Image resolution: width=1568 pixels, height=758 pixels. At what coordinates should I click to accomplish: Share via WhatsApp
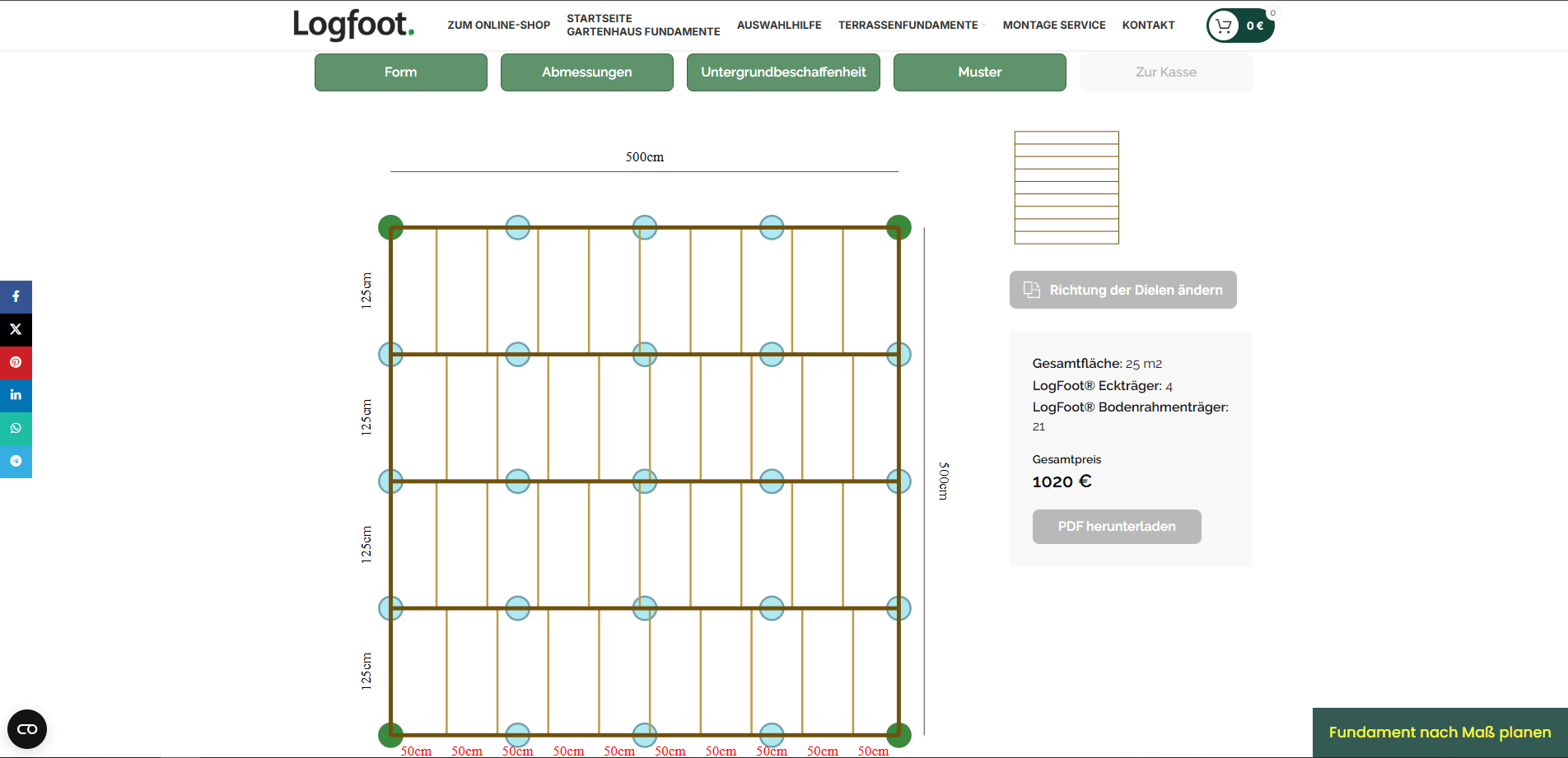pyautogui.click(x=16, y=428)
